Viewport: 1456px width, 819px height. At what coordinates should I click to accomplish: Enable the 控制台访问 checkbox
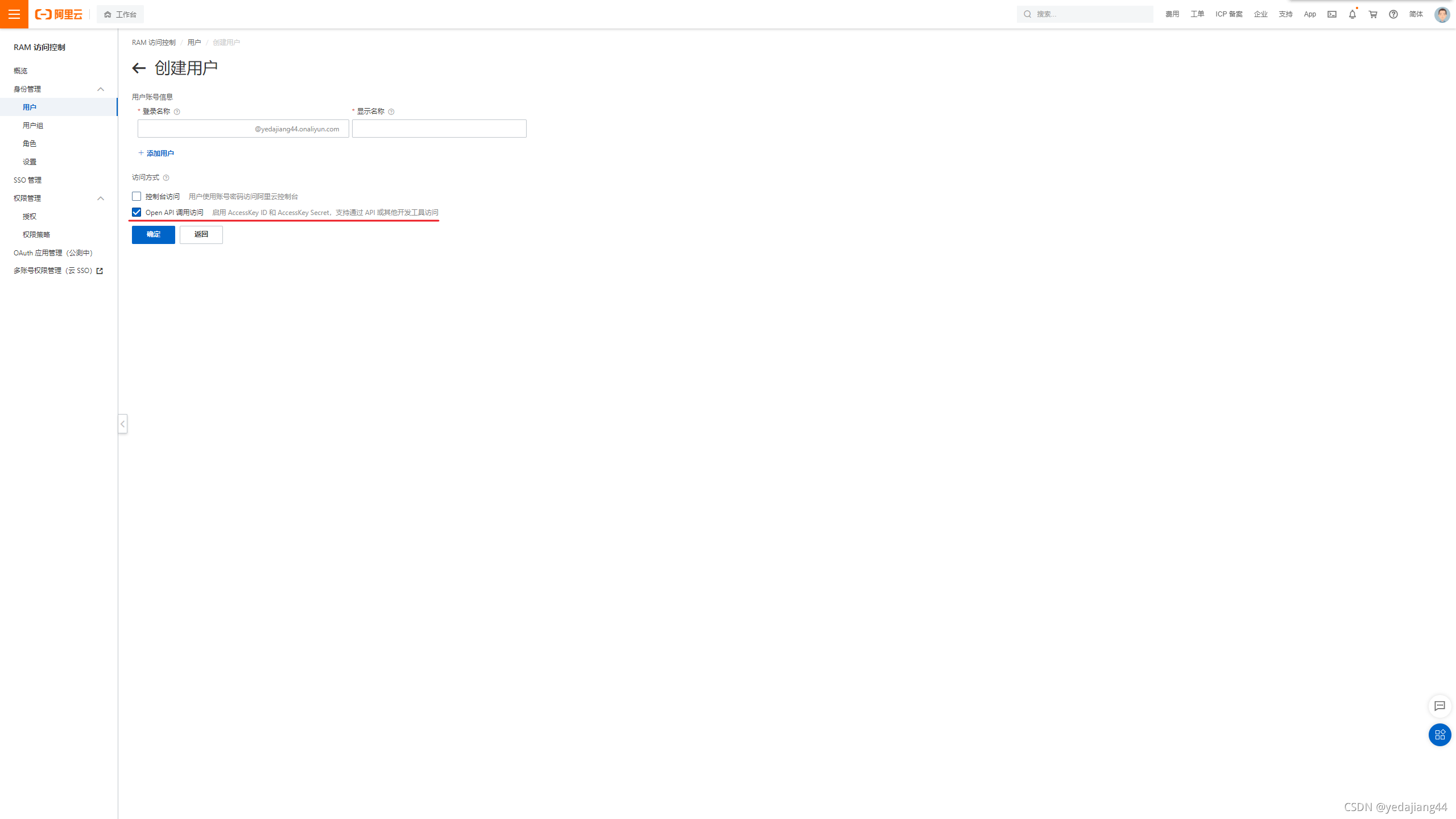point(136,196)
